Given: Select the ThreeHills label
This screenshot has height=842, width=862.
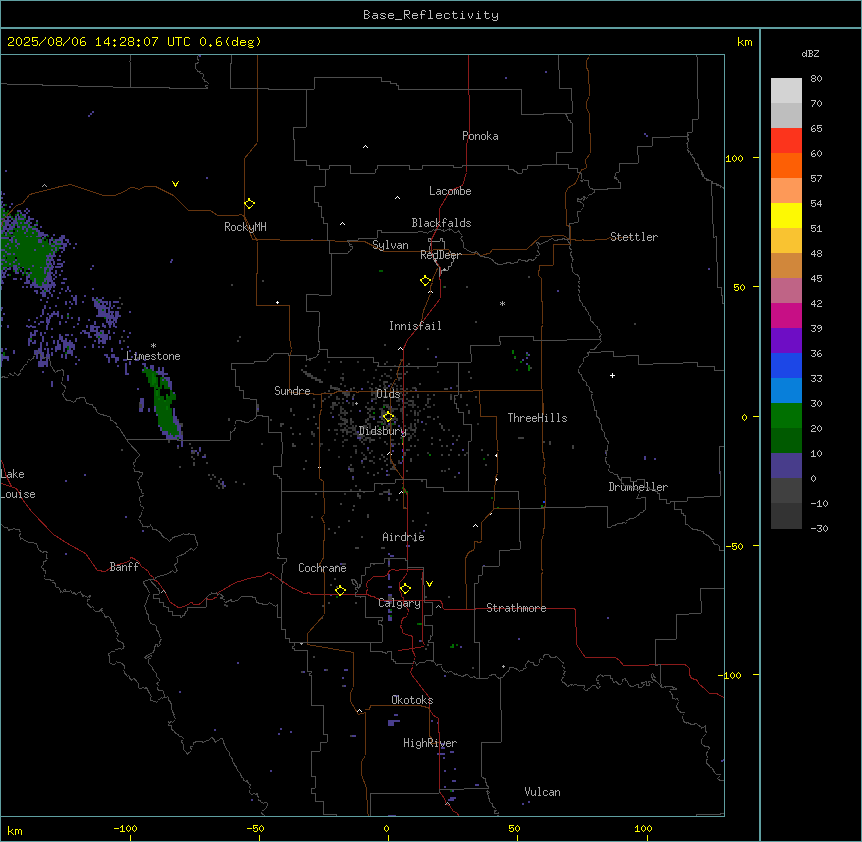Looking at the screenshot, I should pos(537,418).
